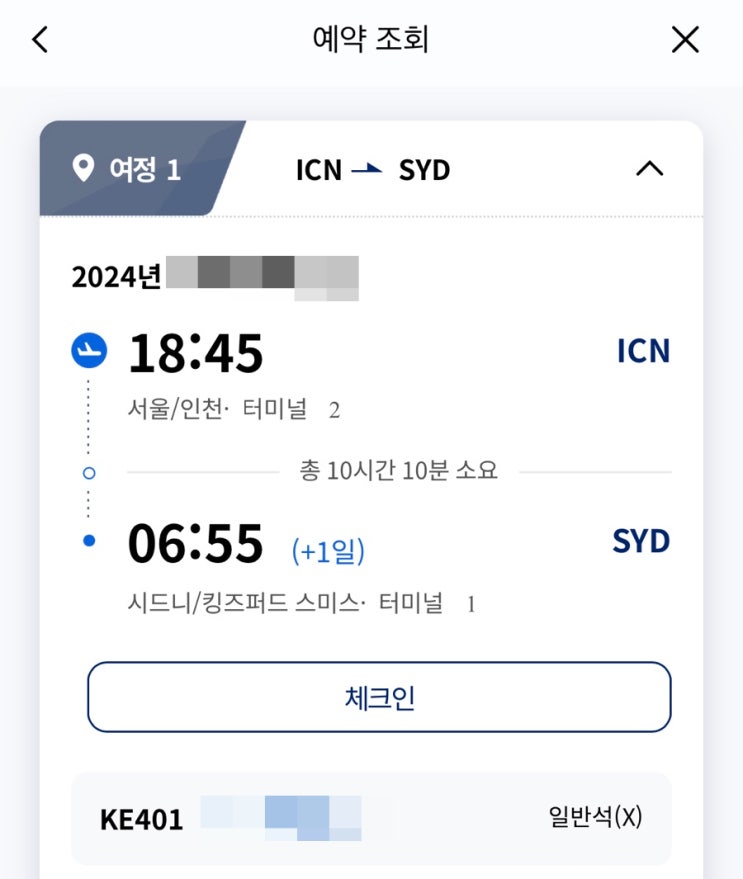
Task: Tap the blue arrival dot marker
Action: point(89,541)
